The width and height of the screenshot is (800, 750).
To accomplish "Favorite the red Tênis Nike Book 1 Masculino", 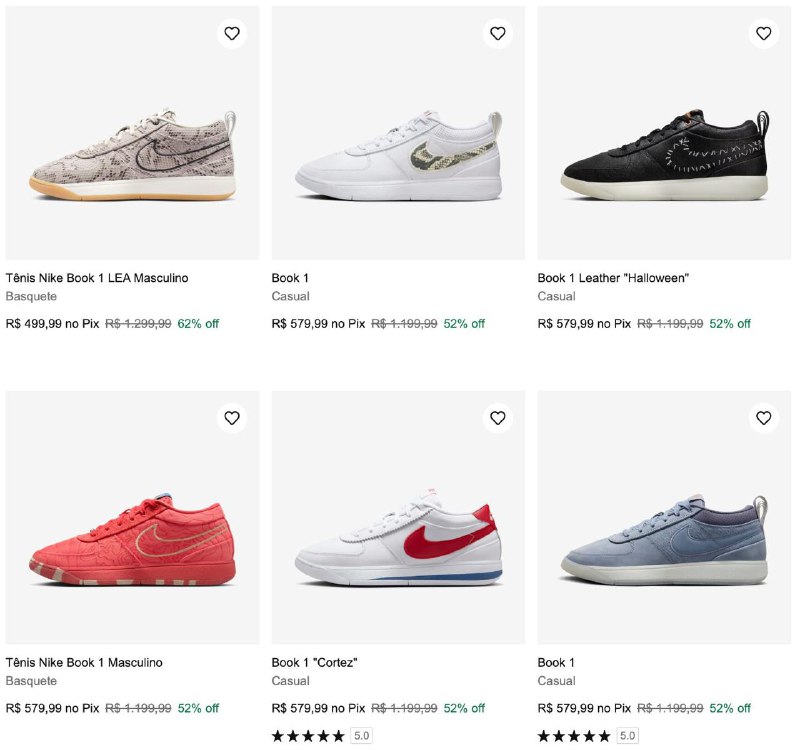I will click(232, 419).
